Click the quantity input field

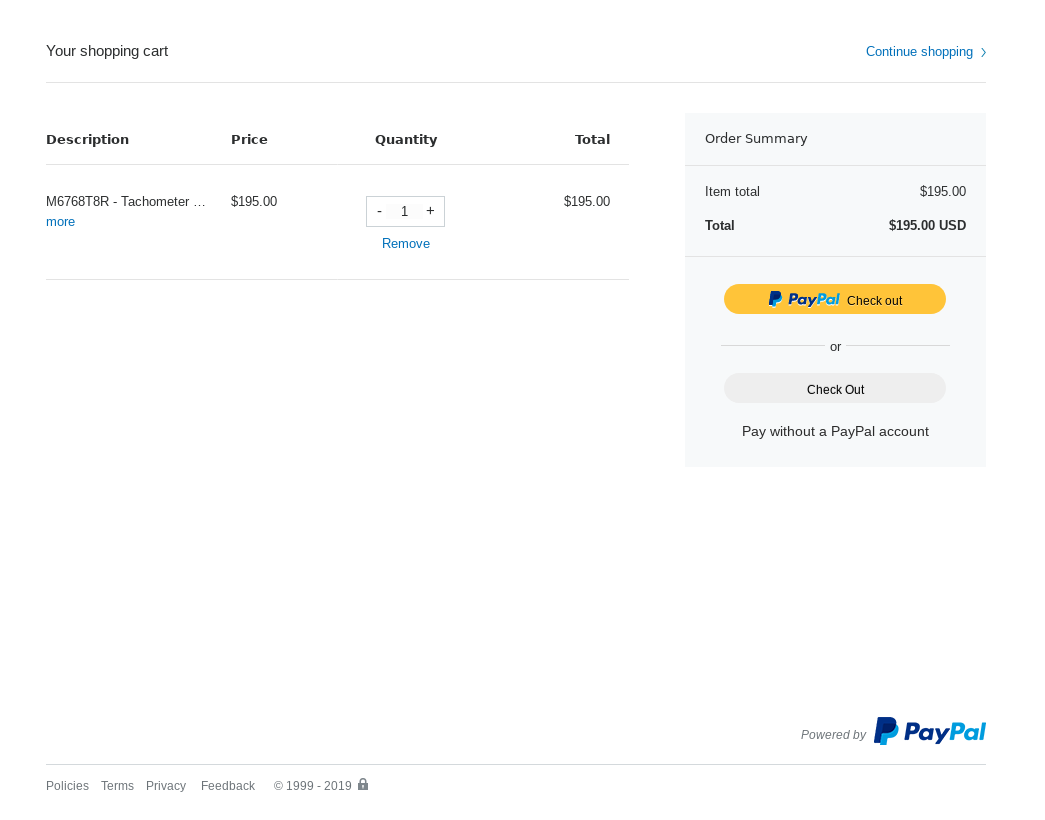click(x=405, y=211)
